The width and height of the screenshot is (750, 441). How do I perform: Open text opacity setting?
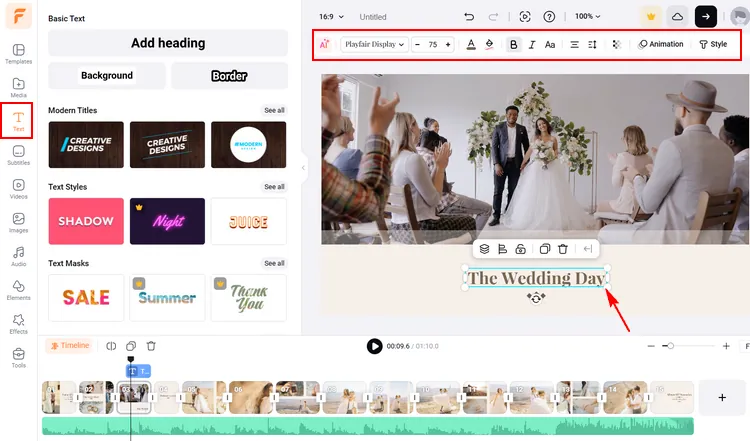pyautogui.click(x=617, y=44)
